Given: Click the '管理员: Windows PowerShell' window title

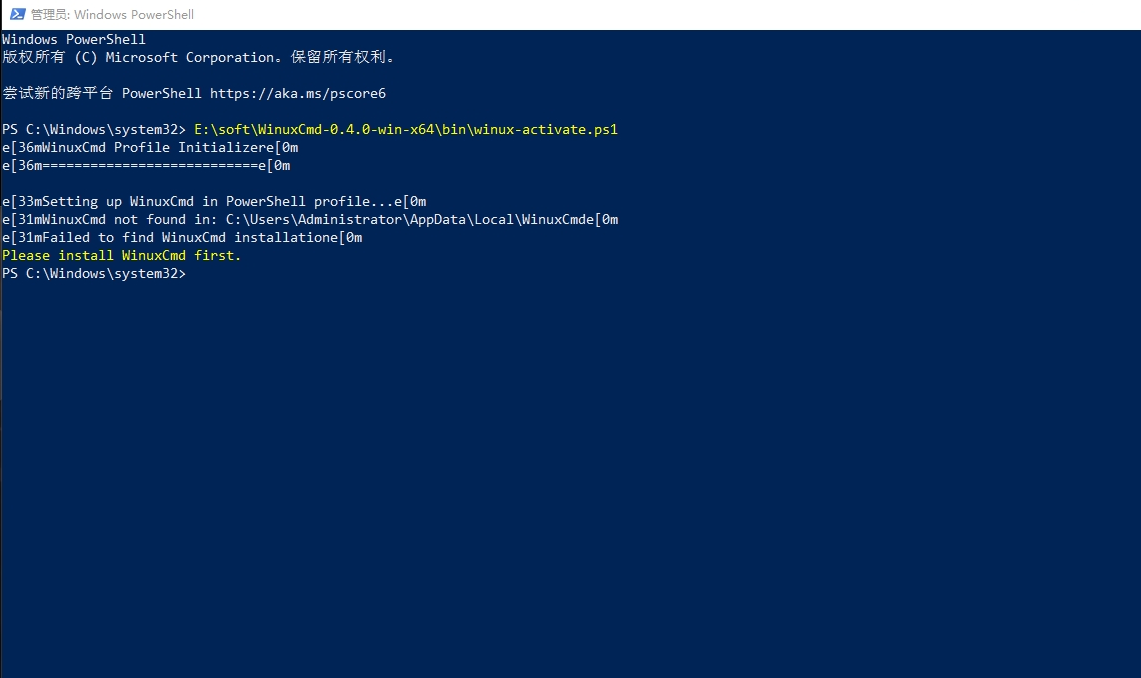Looking at the screenshot, I should [x=112, y=15].
